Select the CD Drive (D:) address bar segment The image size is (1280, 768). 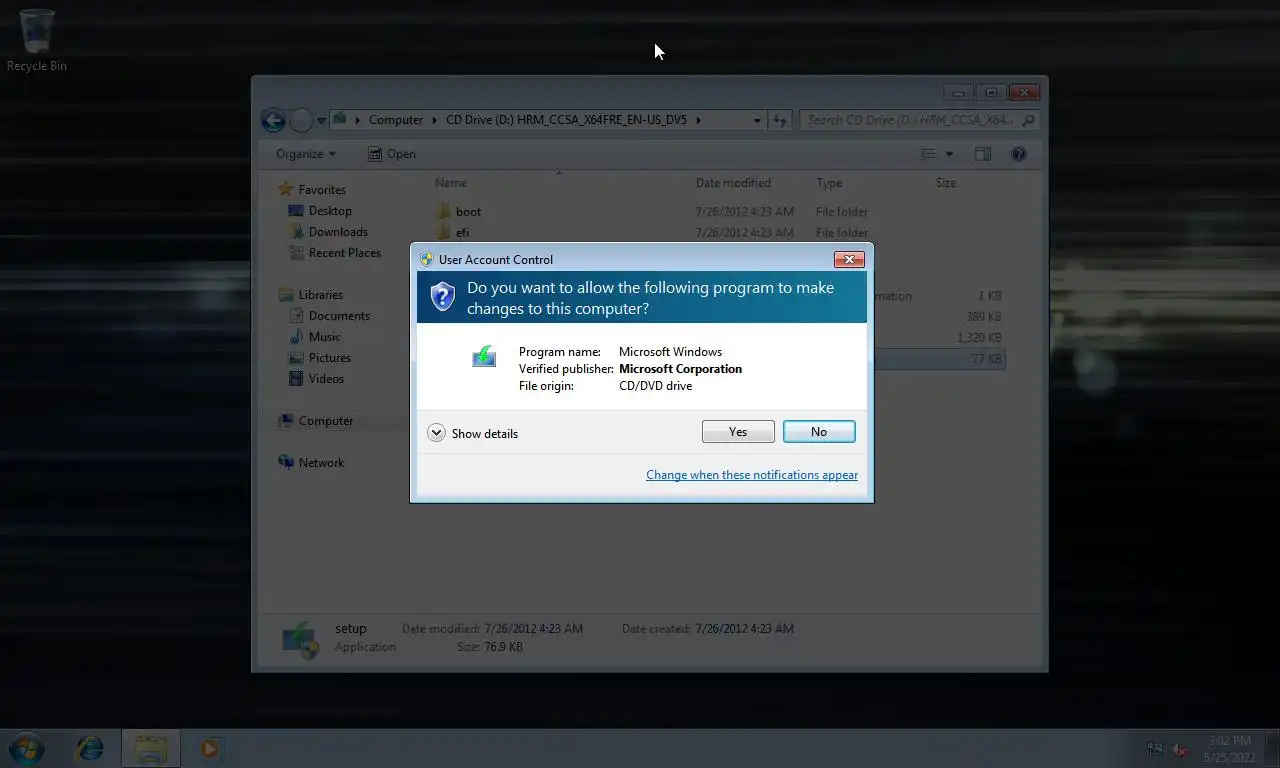click(x=566, y=120)
